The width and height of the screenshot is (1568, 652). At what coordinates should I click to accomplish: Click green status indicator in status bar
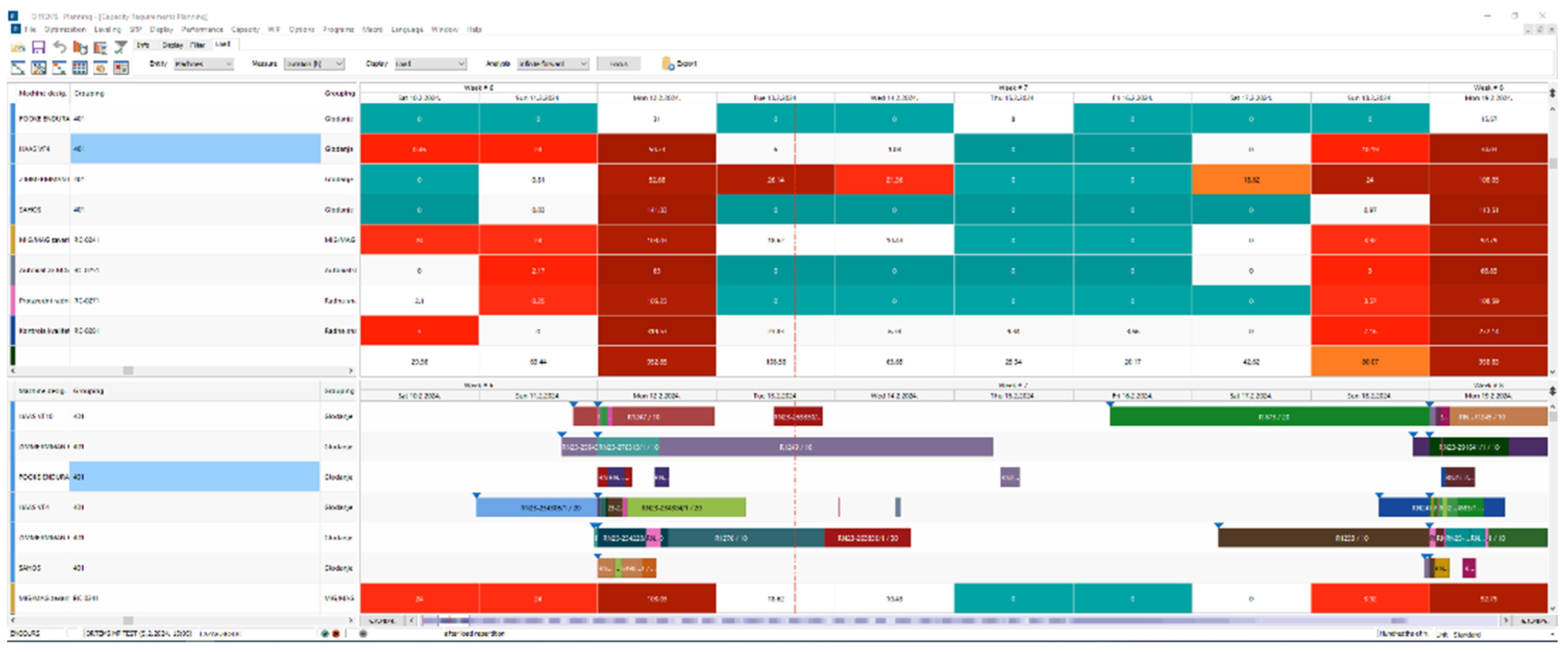(325, 633)
